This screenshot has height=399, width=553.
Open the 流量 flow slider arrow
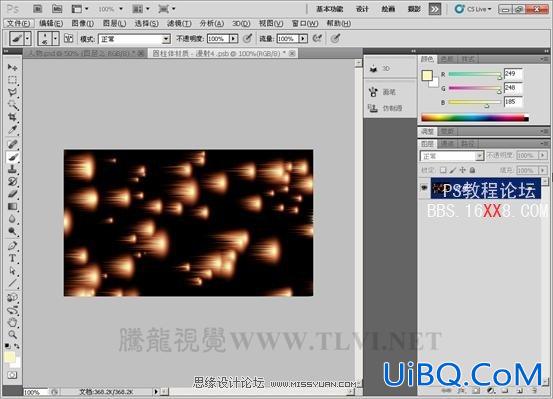(x=303, y=38)
